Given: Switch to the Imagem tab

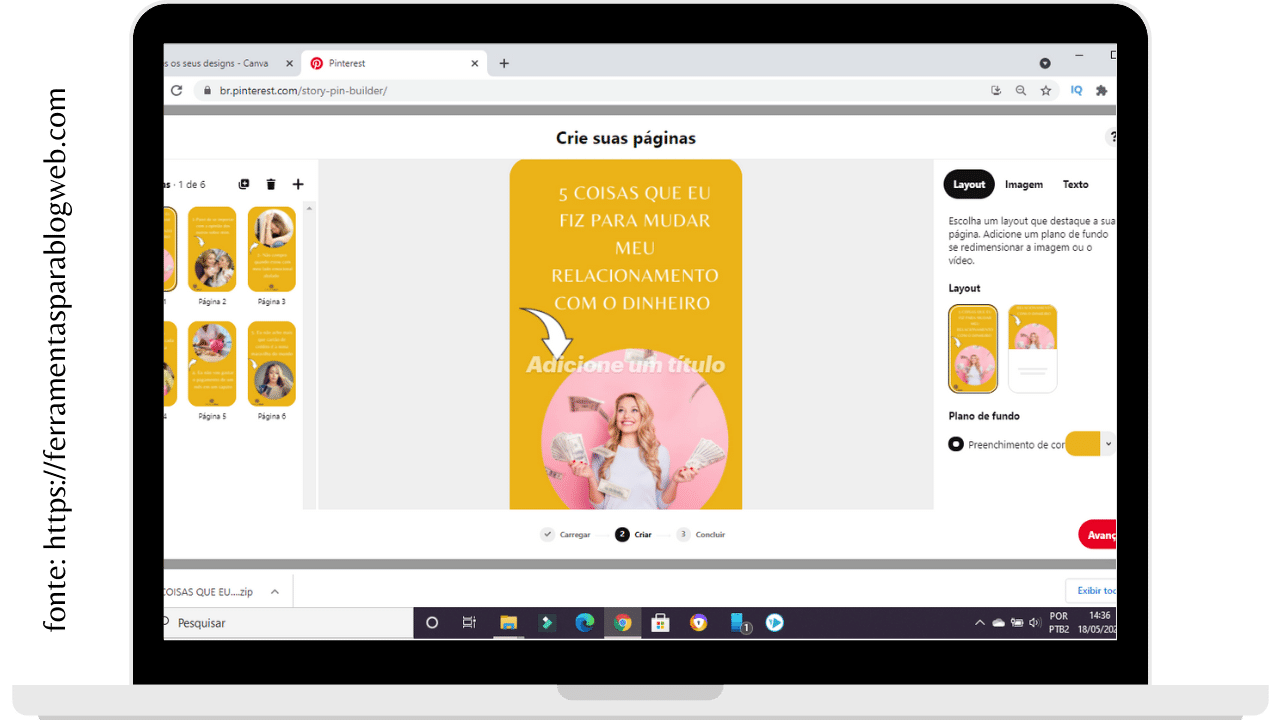Looking at the screenshot, I should [x=1024, y=184].
